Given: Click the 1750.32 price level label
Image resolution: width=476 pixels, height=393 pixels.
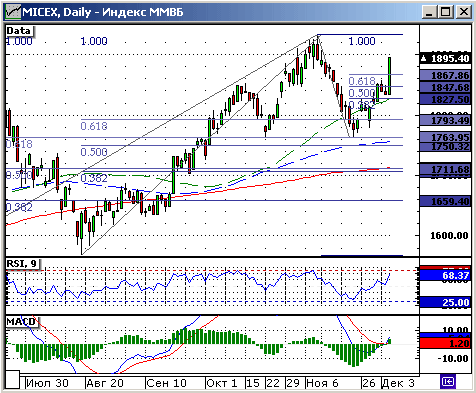Looking at the screenshot, I should (x=445, y=147).
